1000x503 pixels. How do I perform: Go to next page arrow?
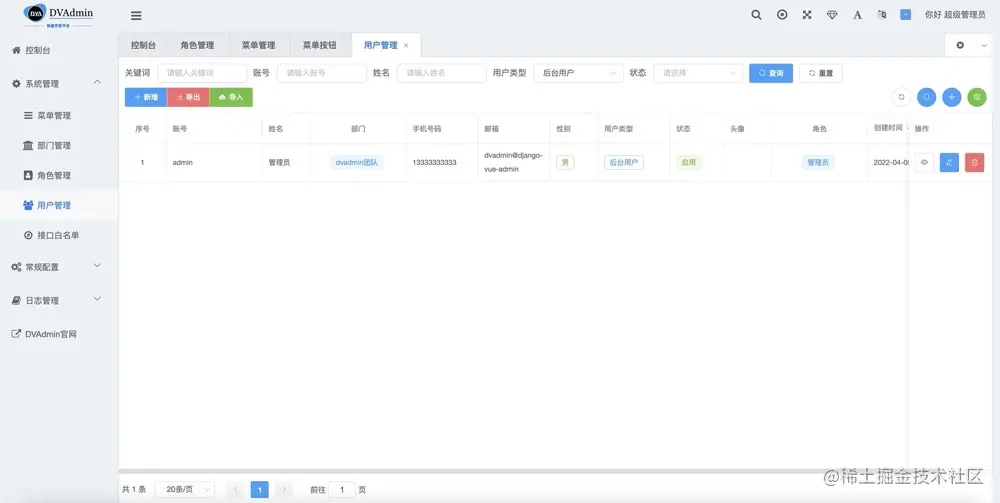(284, 490)
